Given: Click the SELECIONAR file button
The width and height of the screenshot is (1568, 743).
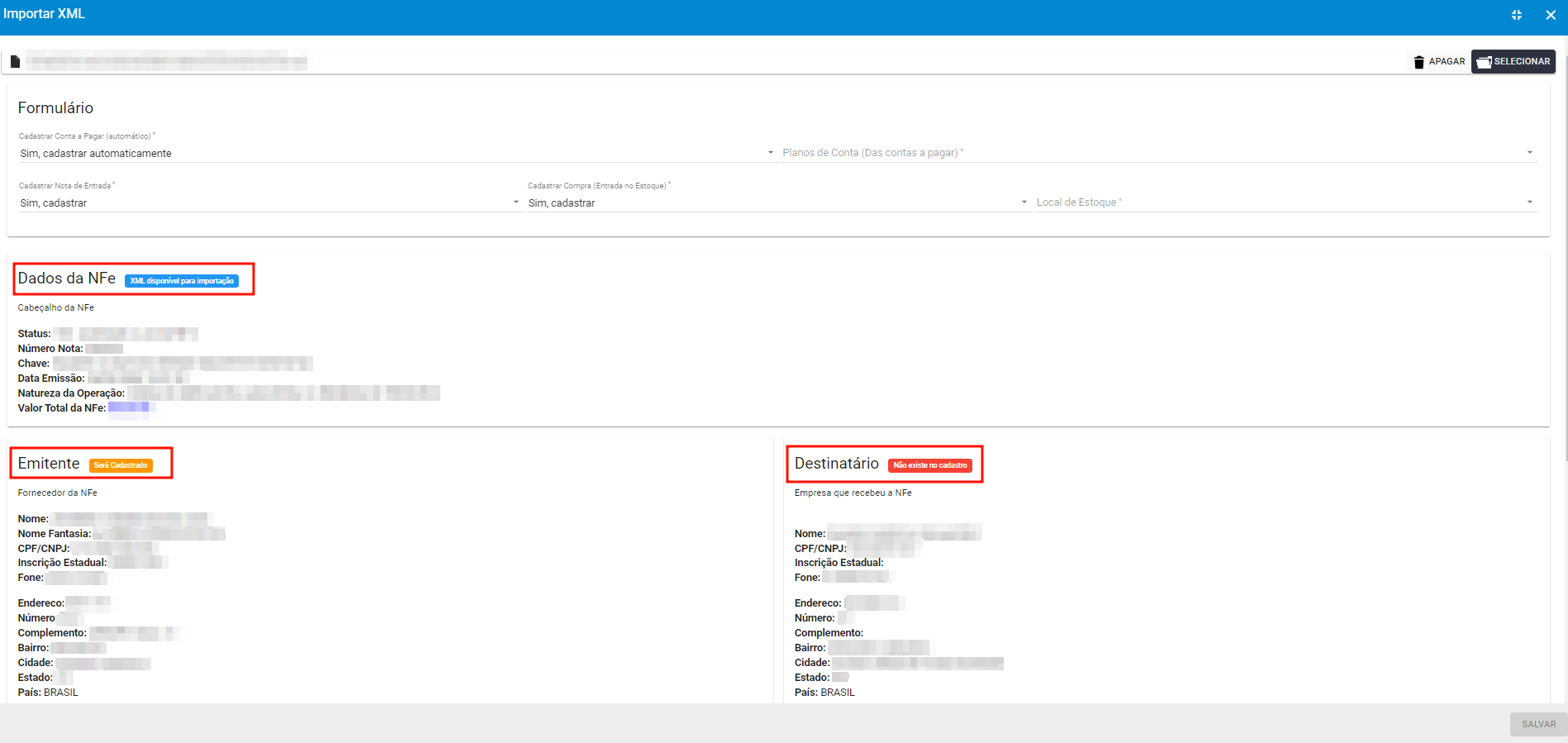Looking at the screenshot, I should pos(1513,61).
